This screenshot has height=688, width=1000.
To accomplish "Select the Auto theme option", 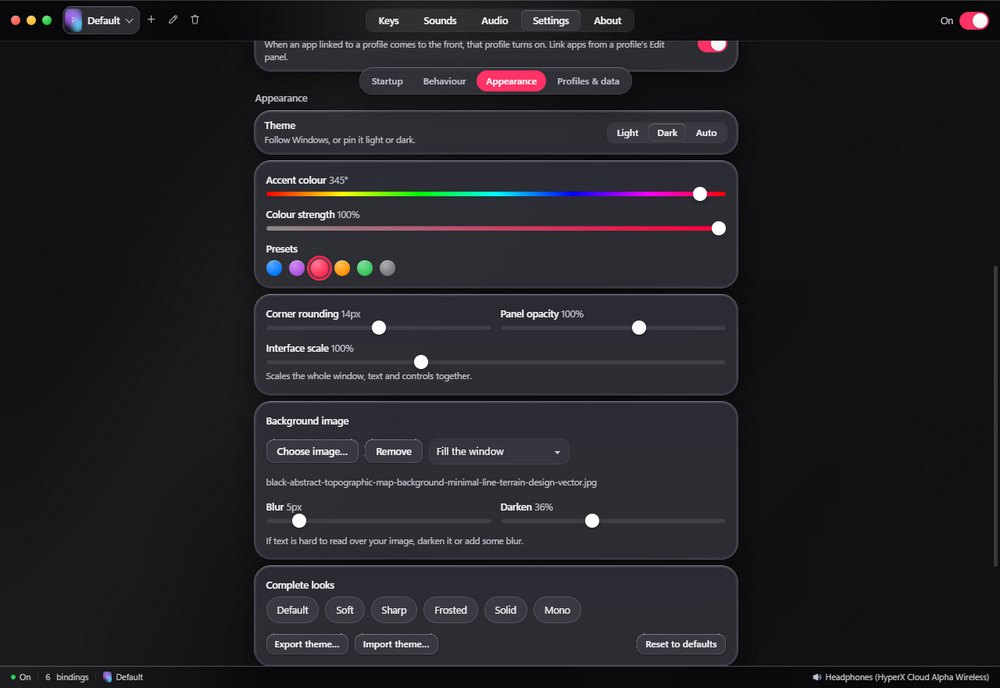I will click(706, 133).
